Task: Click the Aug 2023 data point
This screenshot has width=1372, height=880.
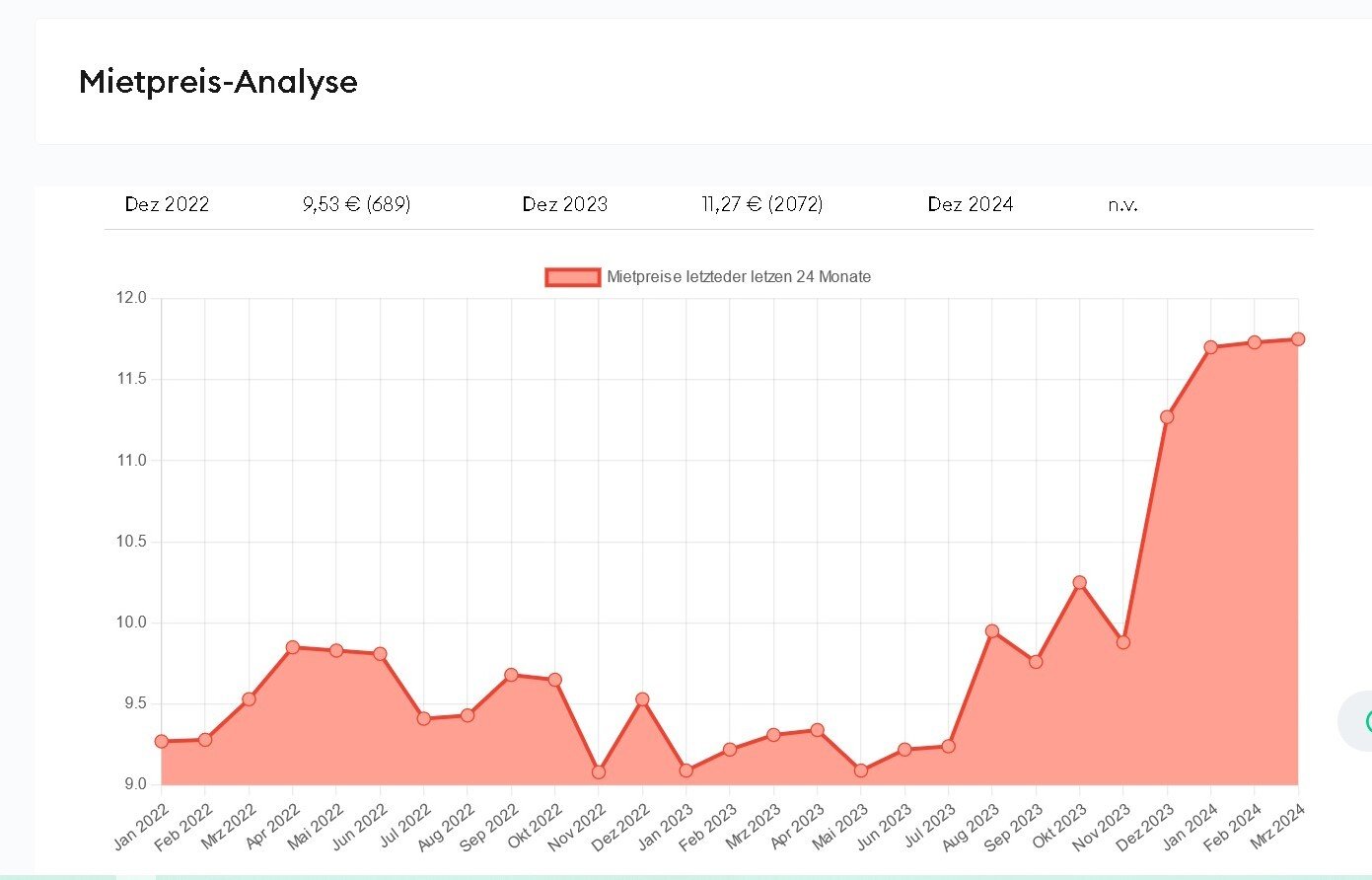Action: click(992, 631)
